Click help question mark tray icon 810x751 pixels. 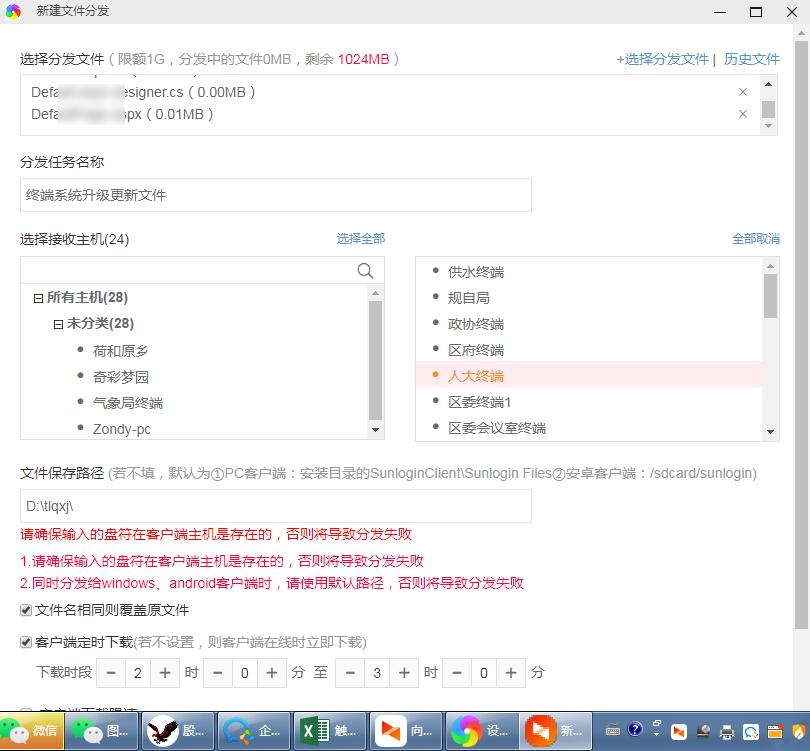635,729
